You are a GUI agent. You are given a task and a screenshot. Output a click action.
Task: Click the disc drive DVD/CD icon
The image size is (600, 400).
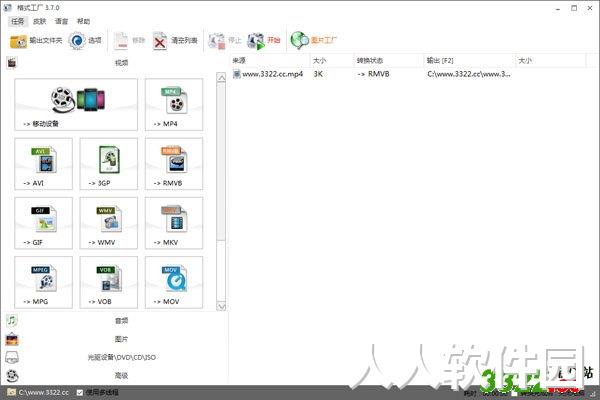[x=12, y=357]
